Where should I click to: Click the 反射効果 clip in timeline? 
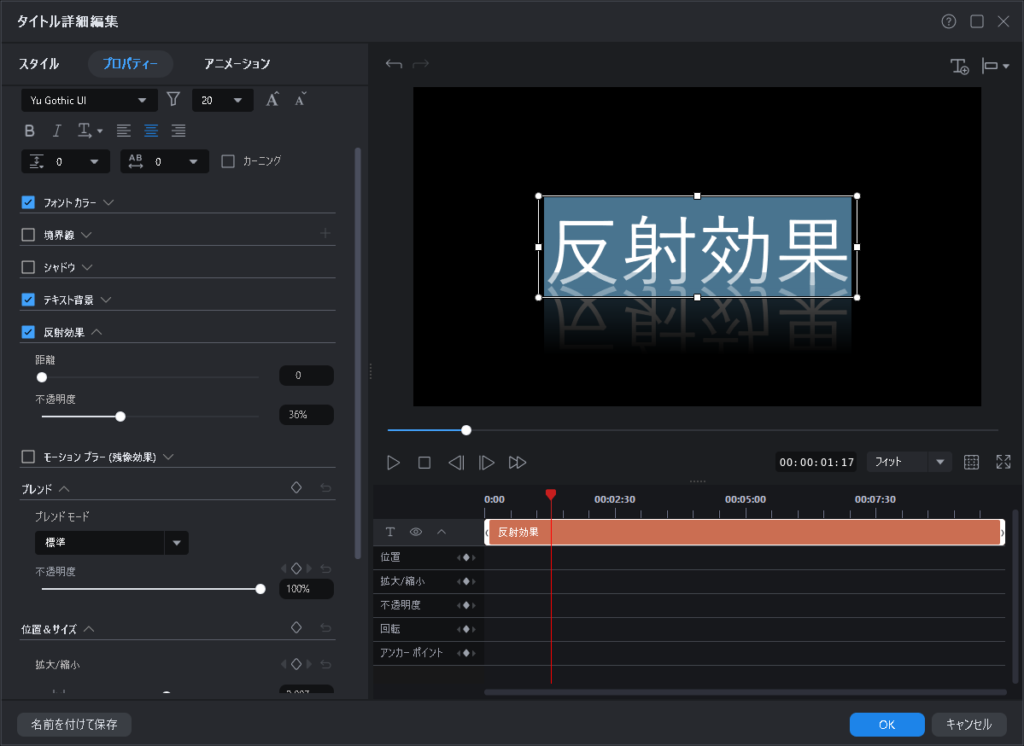744,532
